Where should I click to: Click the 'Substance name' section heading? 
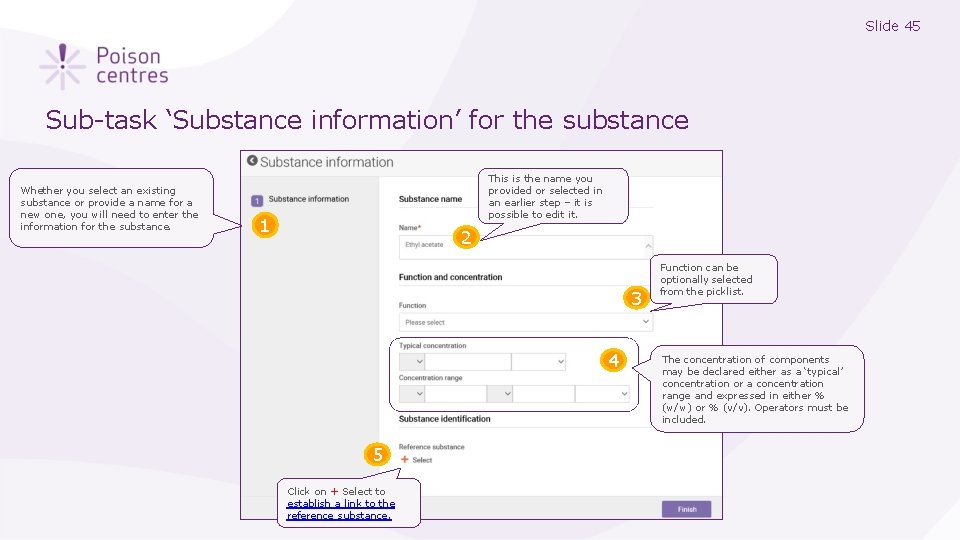430,199
